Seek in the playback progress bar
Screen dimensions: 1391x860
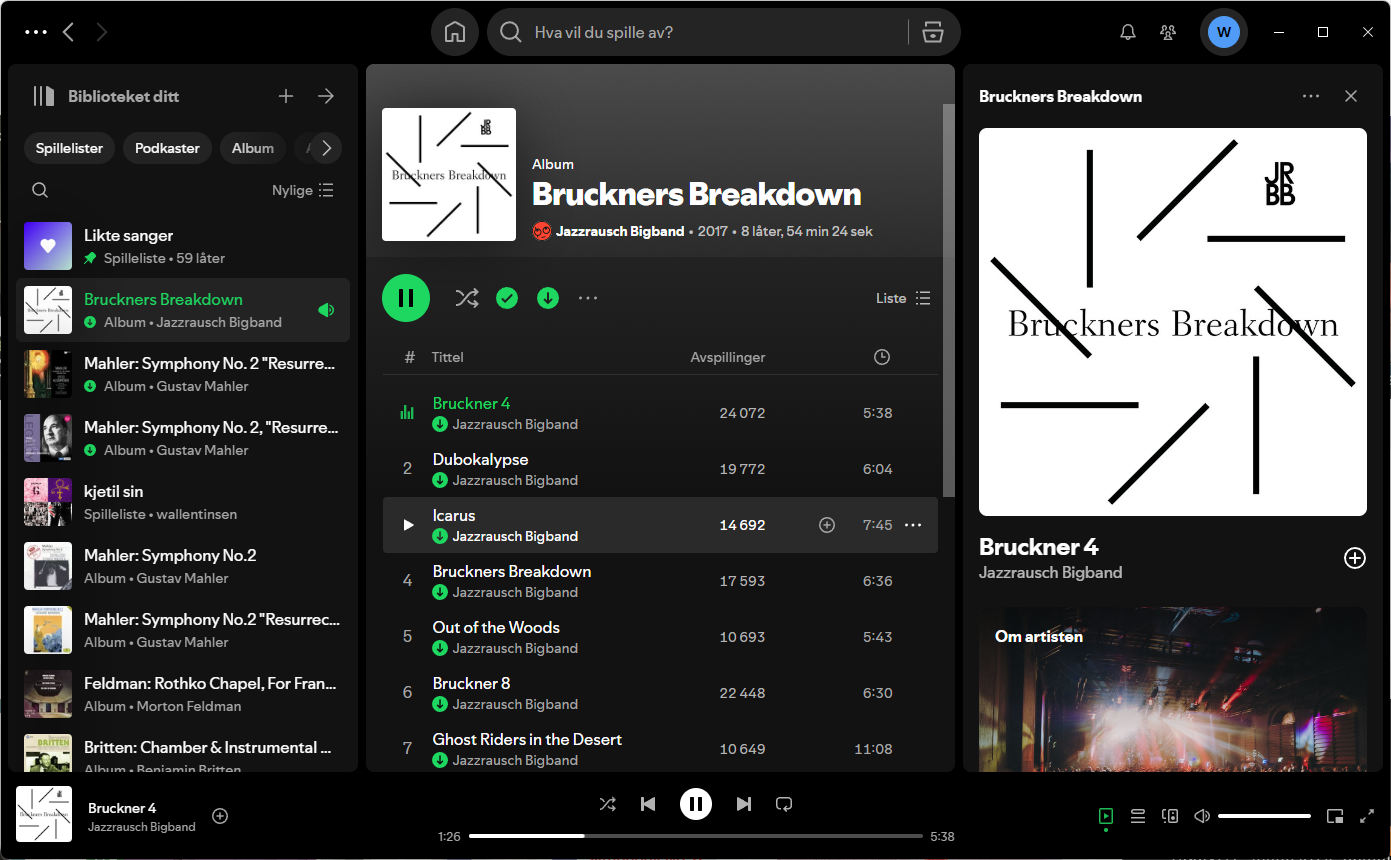696,836
